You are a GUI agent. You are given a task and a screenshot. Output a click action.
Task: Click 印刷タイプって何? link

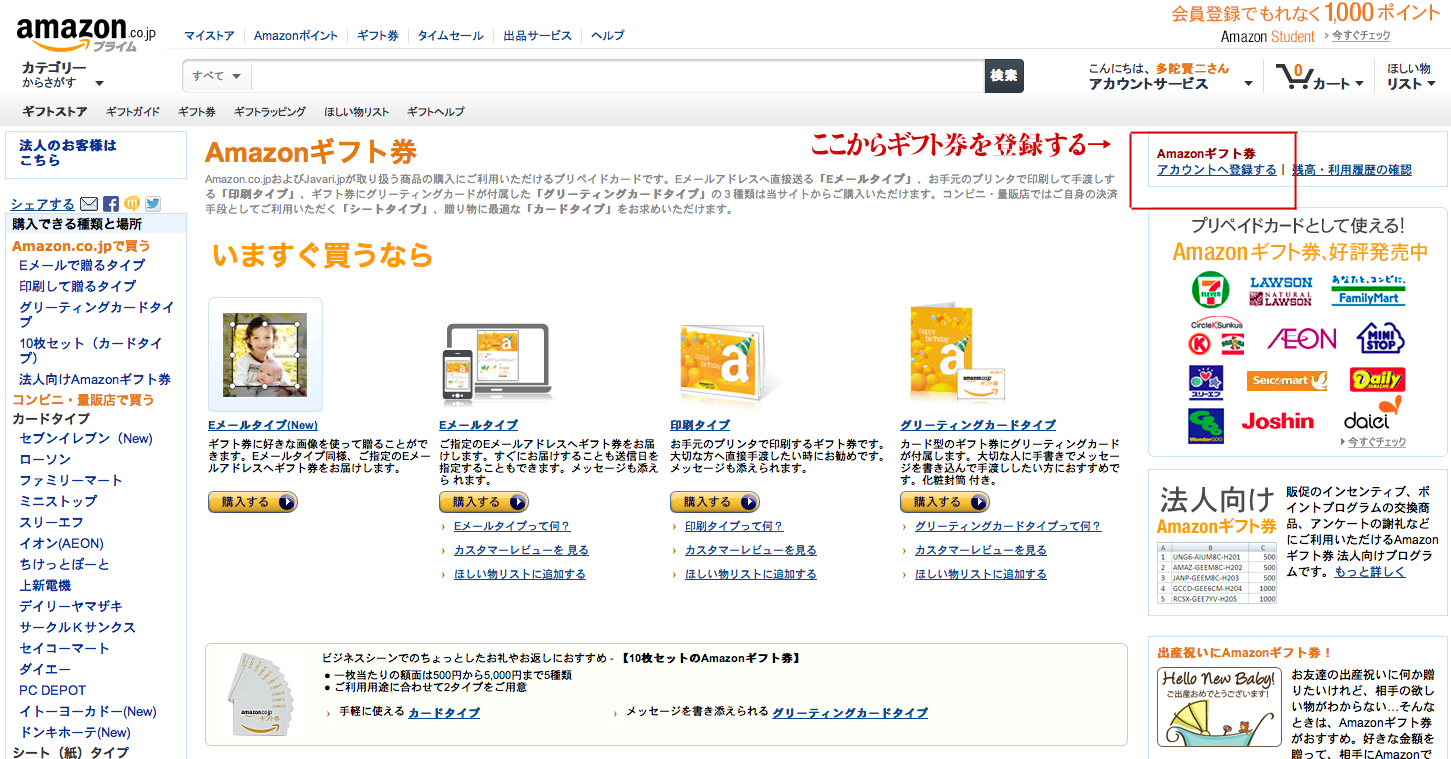(734, 526)
